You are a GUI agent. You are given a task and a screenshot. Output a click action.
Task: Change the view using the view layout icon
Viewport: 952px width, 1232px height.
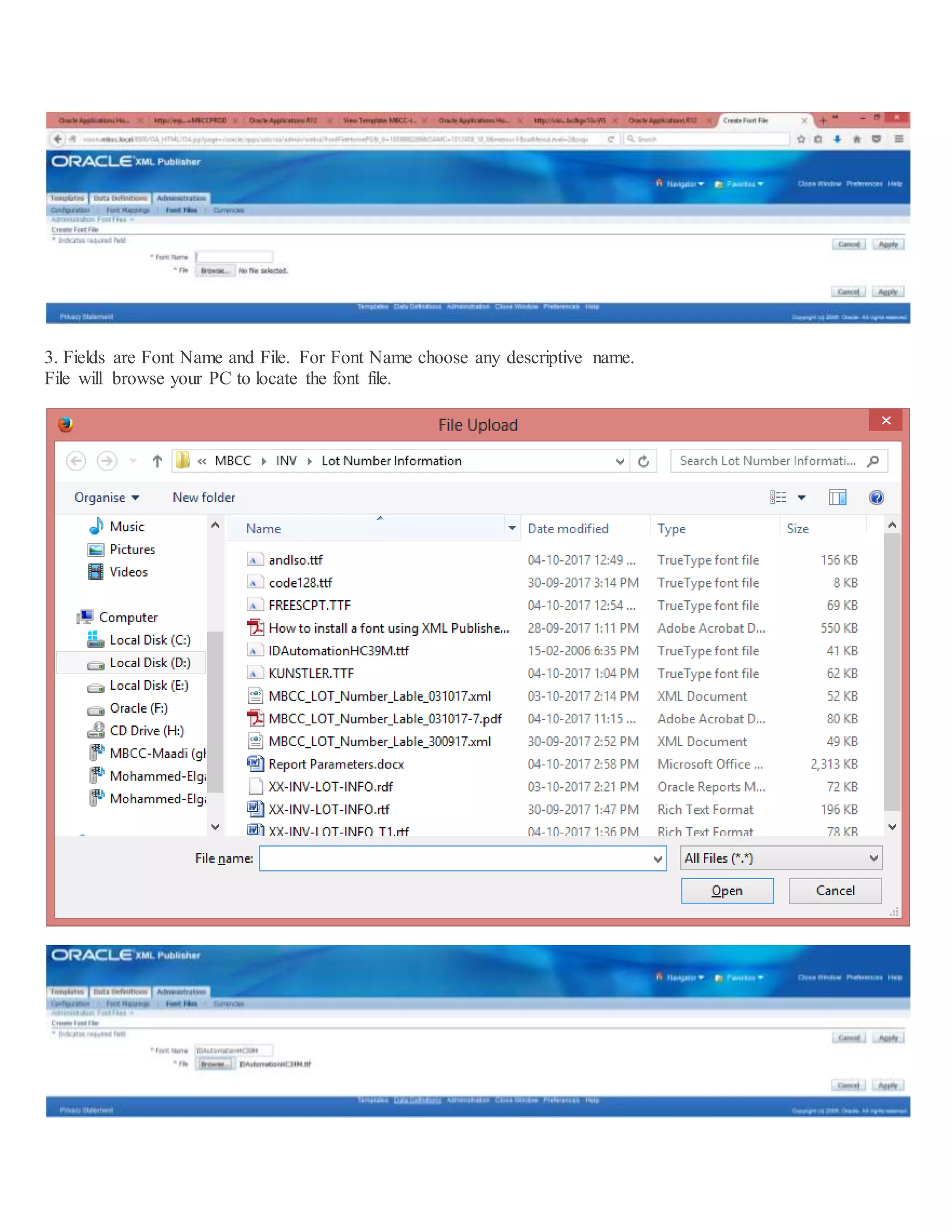point(778,497)
